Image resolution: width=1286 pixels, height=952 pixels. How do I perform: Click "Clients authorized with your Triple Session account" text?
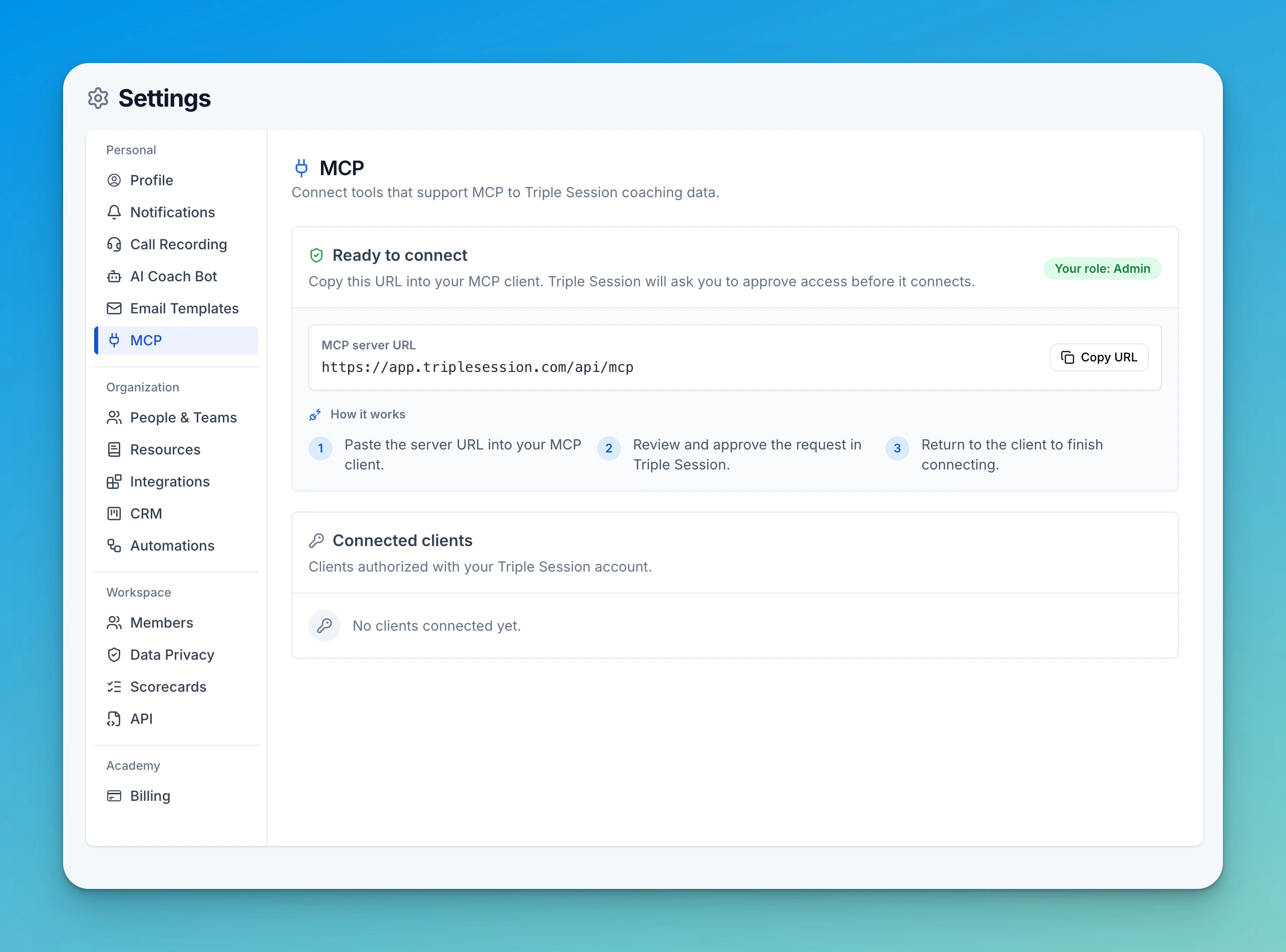pos(480,567)
